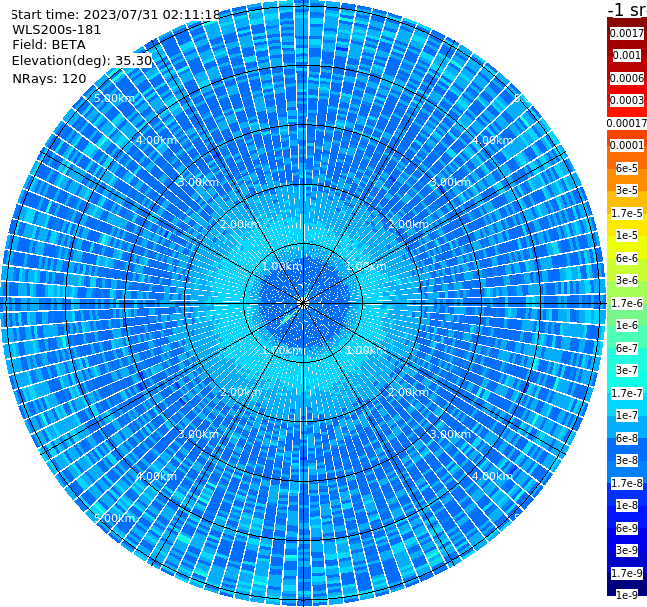Pick the 1.7e-8 colorbar tick
Screen dimensions: 647x607
tap(627, 483)
